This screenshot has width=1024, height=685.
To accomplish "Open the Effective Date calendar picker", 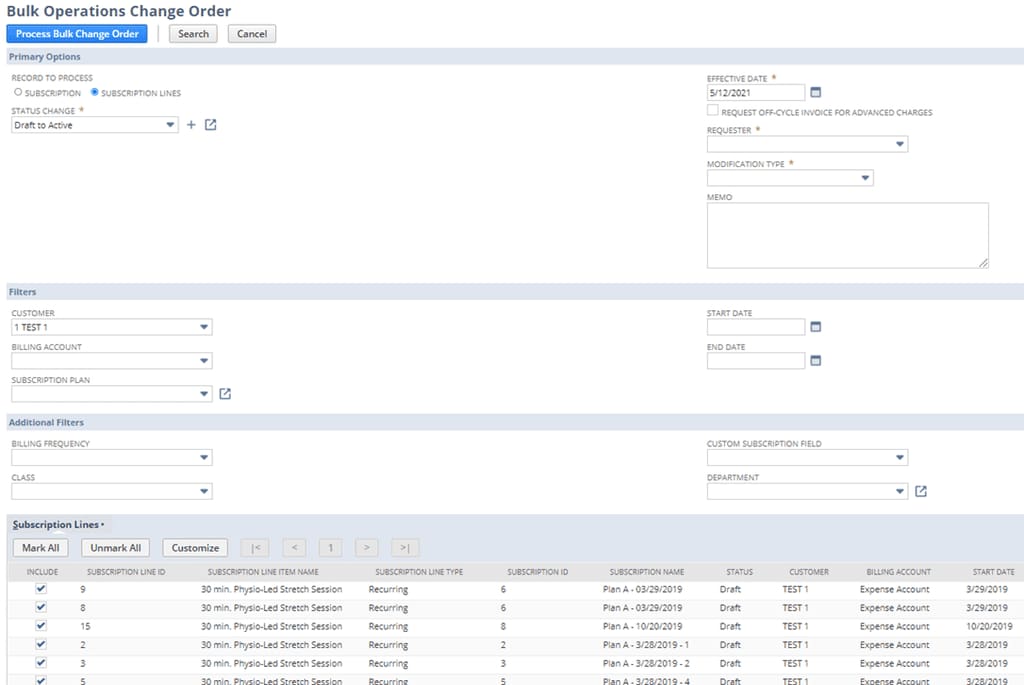I will point(816,93).
